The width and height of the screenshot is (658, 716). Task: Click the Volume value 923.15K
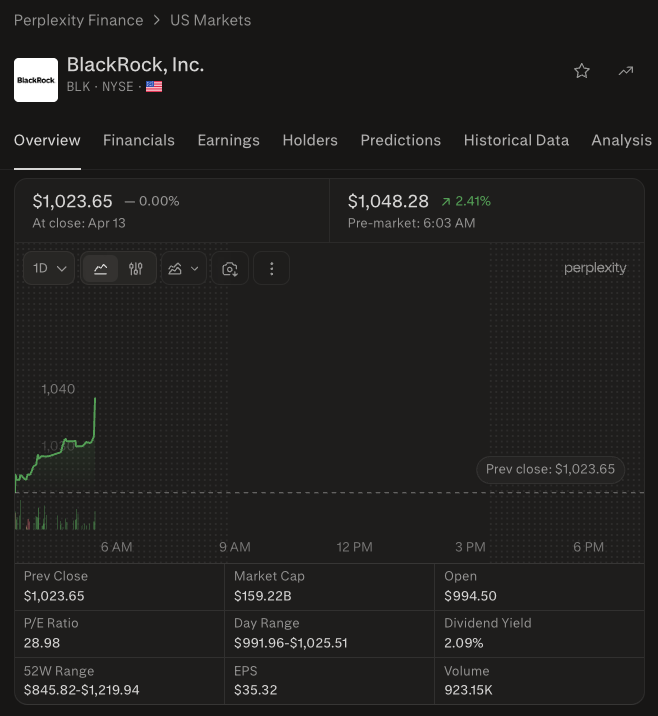[x=468, y=690]
